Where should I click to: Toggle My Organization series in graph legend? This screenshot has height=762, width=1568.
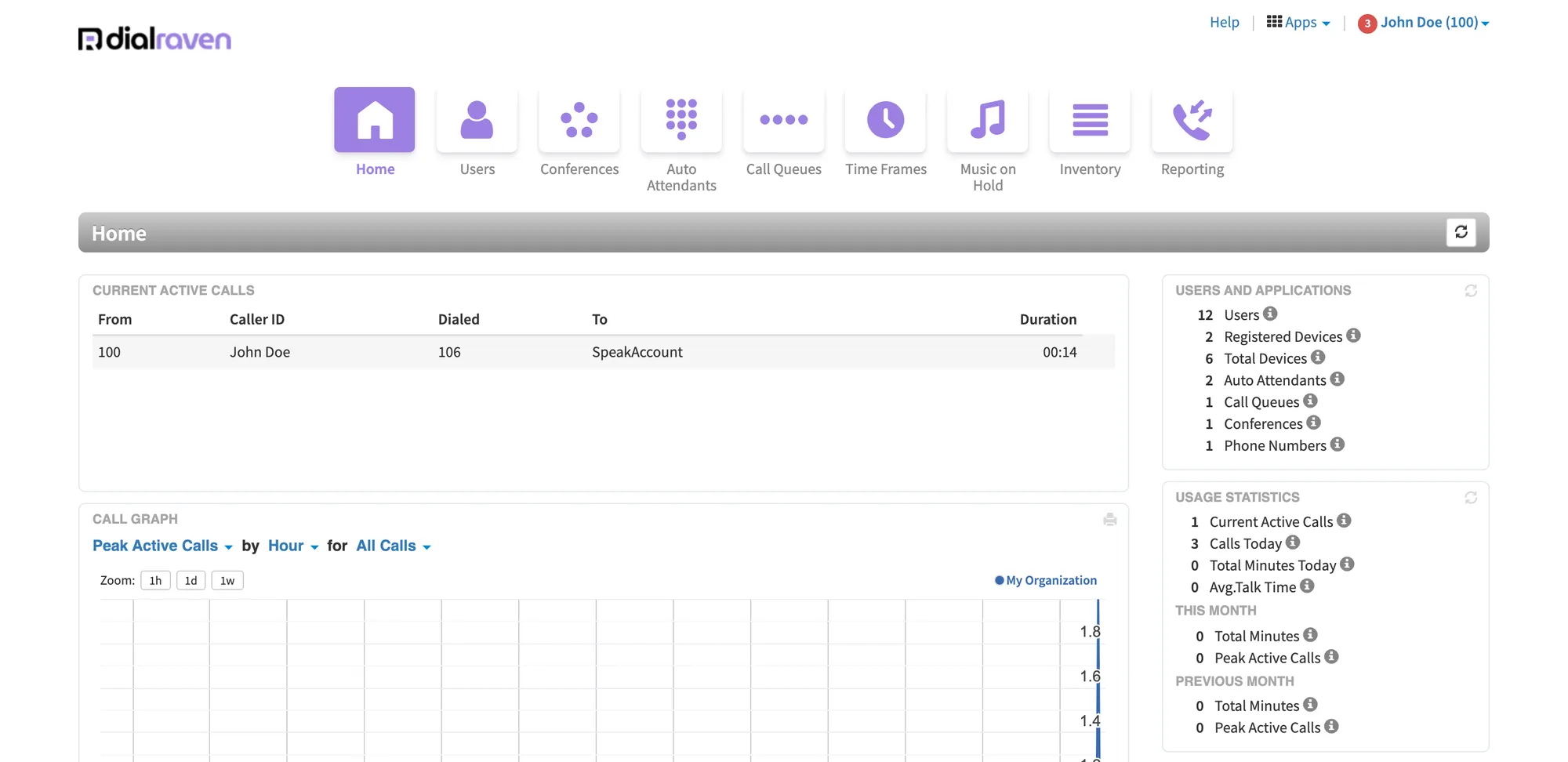(x=1046, y=581)
